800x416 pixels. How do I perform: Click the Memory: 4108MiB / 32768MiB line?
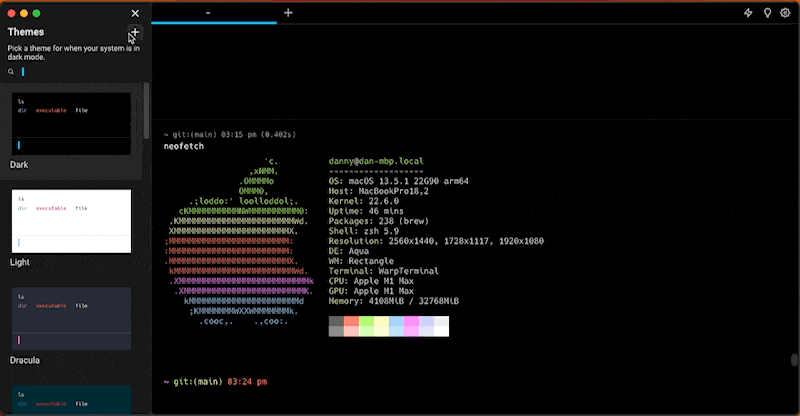(393, 301)
